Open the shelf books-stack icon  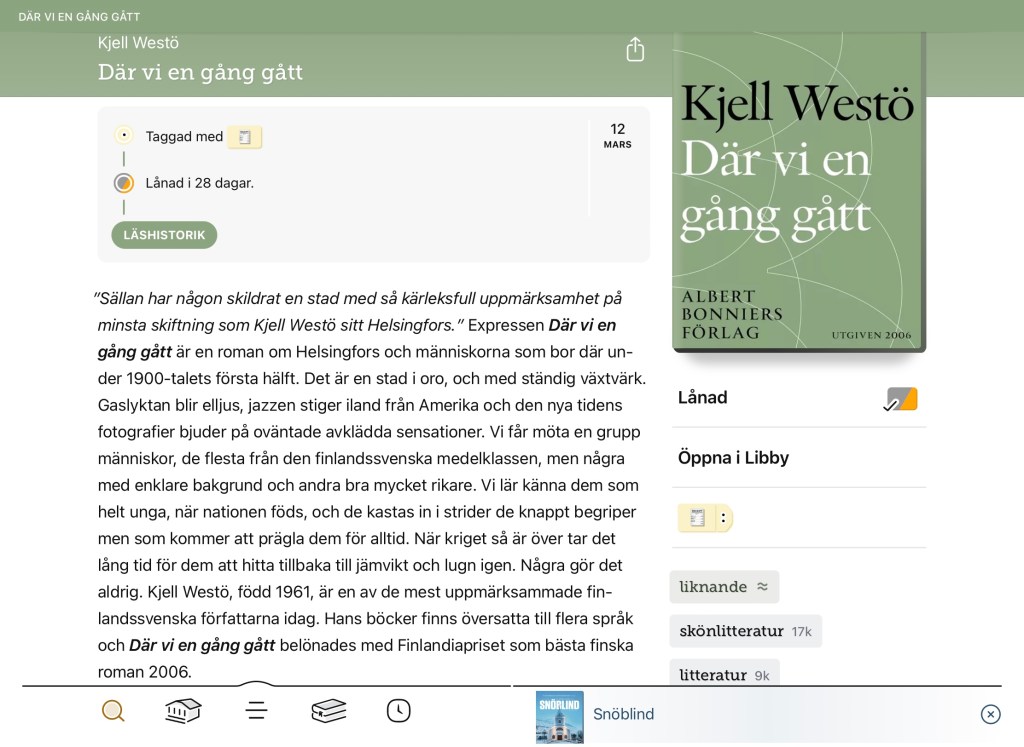click(328, 711)
